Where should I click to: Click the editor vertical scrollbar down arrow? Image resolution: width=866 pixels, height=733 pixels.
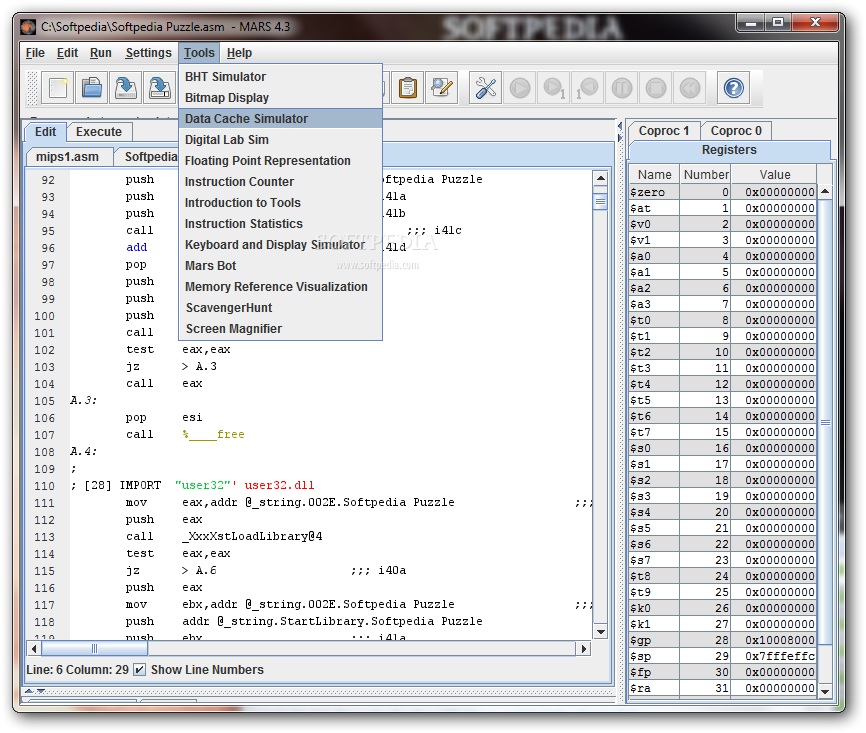click(600, 631)
